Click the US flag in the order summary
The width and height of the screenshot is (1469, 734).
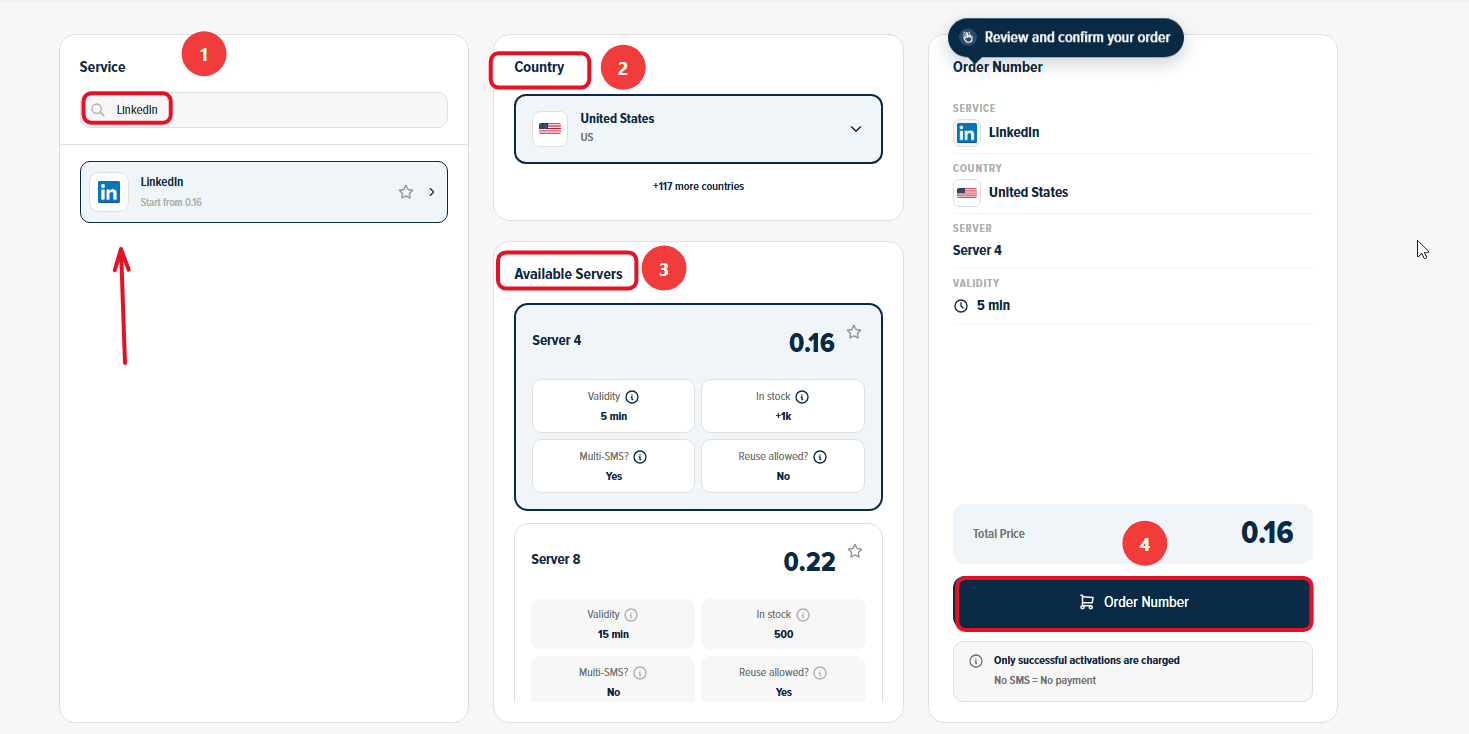tap(967, 192)
